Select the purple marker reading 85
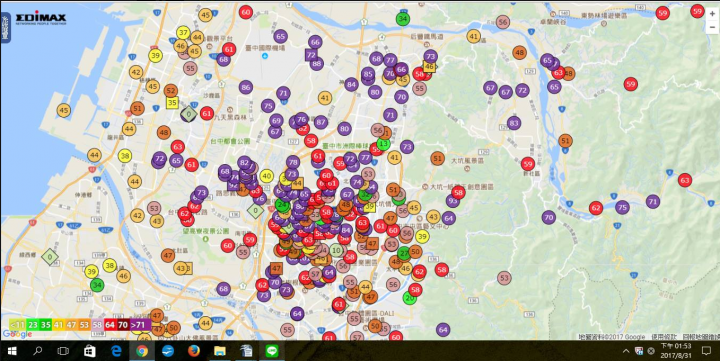 coord(368,74)
